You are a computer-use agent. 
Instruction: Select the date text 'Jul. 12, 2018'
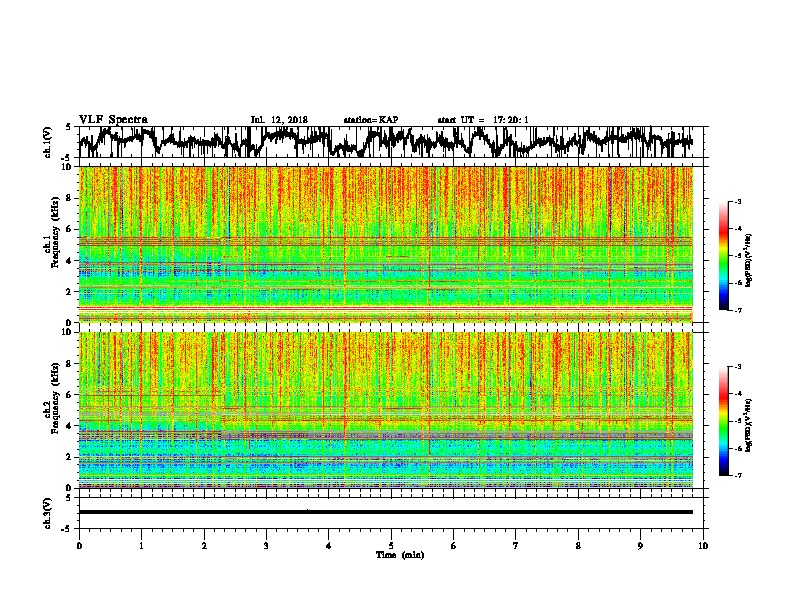(x=279, y=120)
